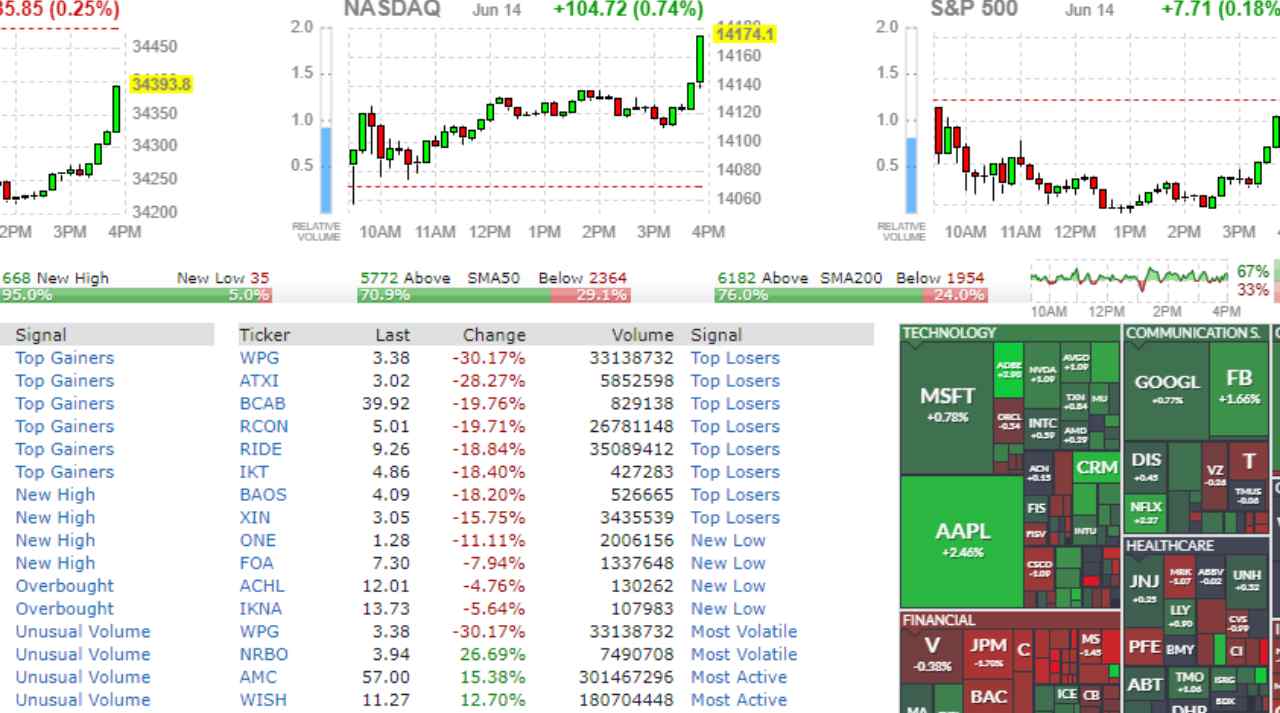Viewport: 1280px width, 713px height.
Task: Open New Low signal in ONE row
Action: click(x=728, y=541)
